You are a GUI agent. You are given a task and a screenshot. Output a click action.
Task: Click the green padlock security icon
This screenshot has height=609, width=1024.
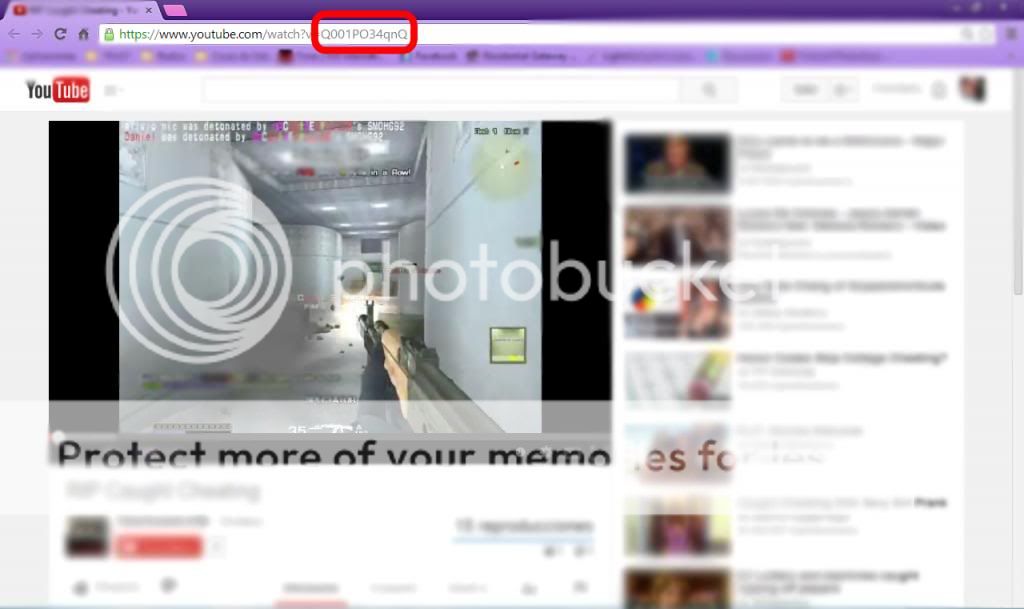[109, 34]
